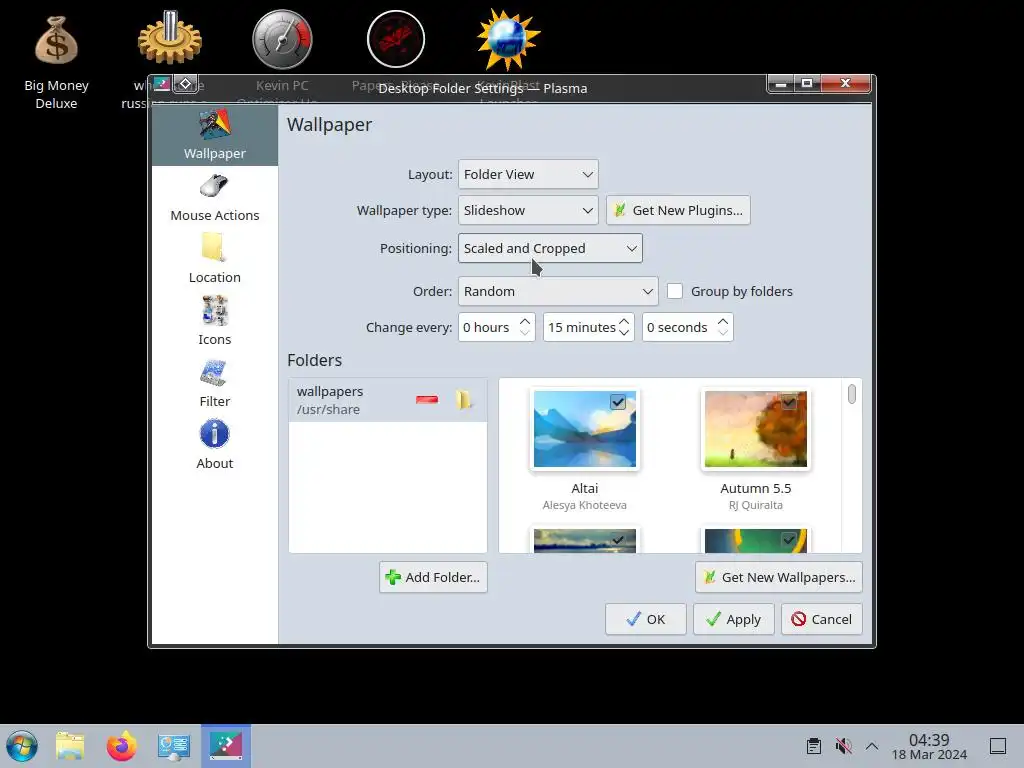Close the Desktop Folder Settings window
The width and height of the screenshot is (1024, 768).
click(846, 84)
